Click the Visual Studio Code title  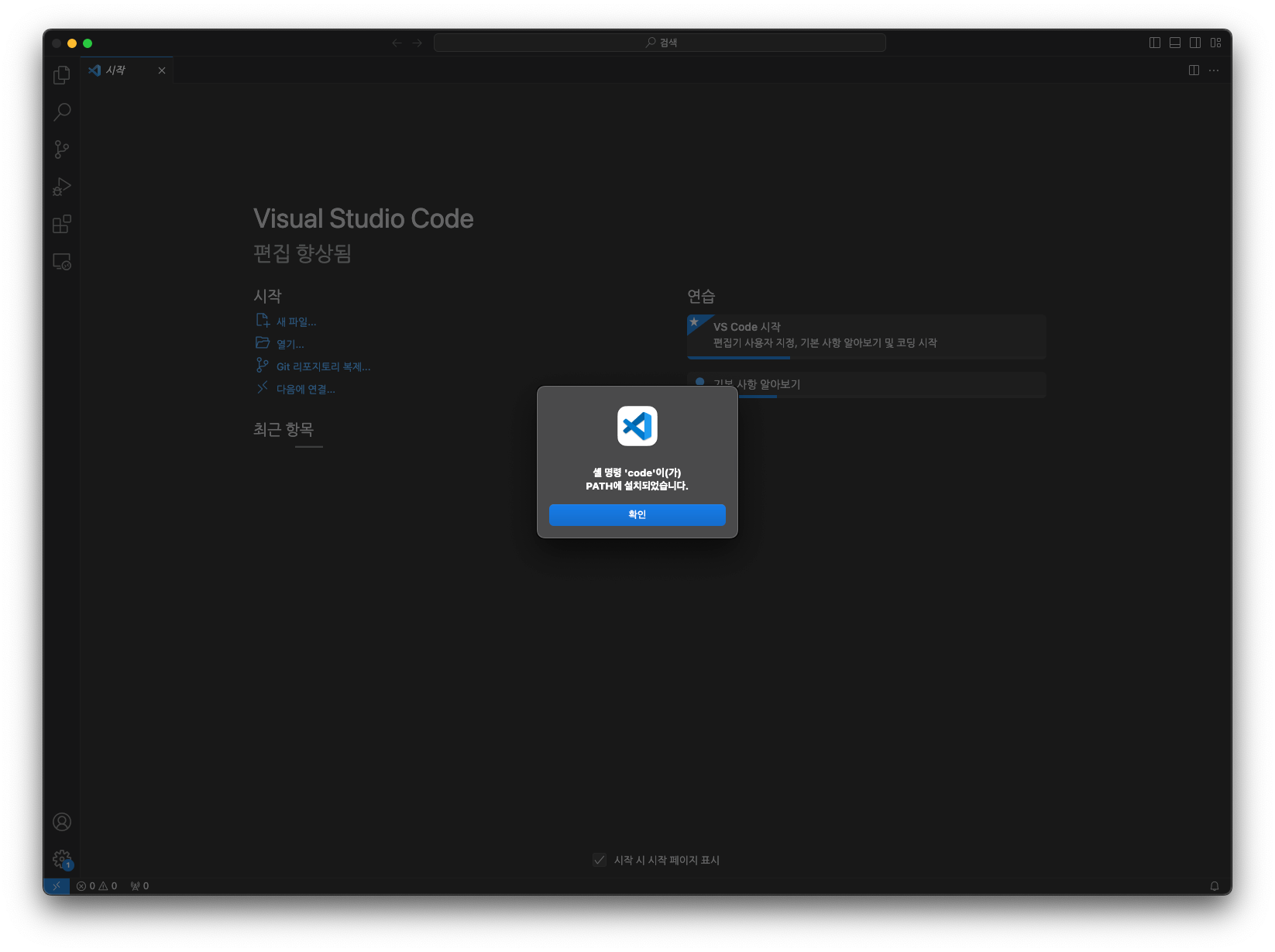click(x=363, y=218)
